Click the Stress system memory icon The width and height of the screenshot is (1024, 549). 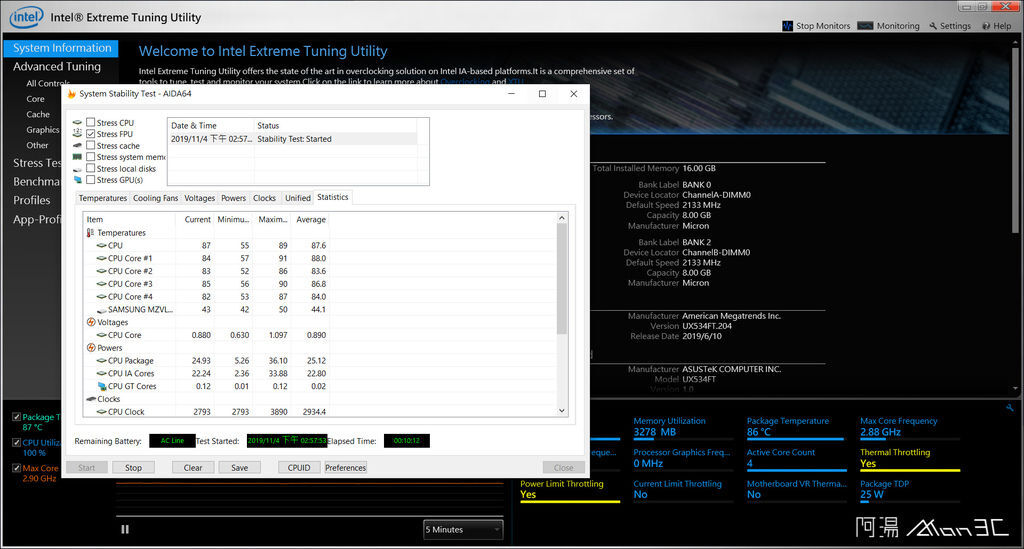tap(78, 157)
